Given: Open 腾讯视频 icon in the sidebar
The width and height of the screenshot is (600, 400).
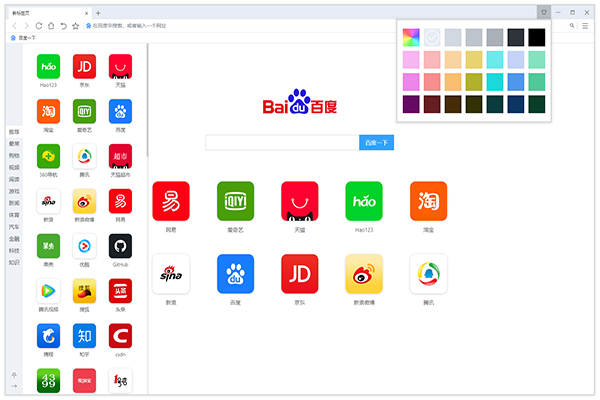Looking at the screenshot, I should click(x=48, y=291).
